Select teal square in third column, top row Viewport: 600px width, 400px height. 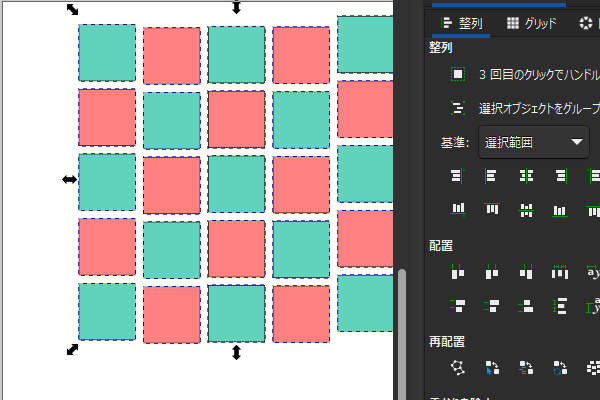coord(236,54)
